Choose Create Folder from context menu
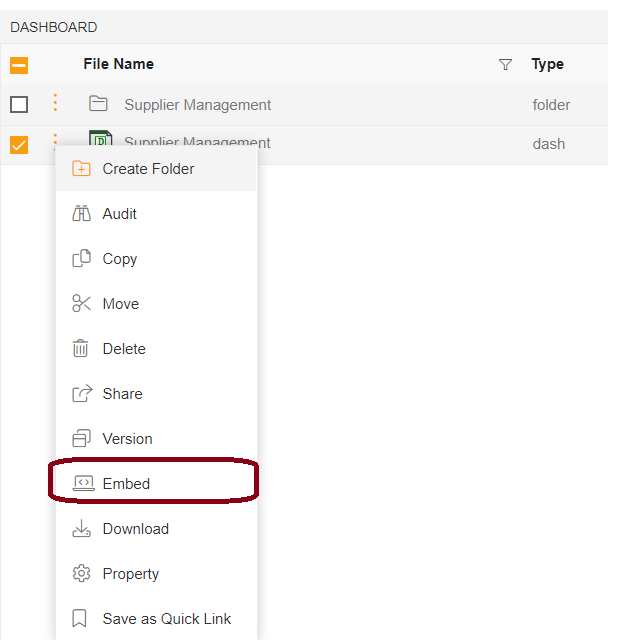Viewport: 635px width, 640px height. 156,169
